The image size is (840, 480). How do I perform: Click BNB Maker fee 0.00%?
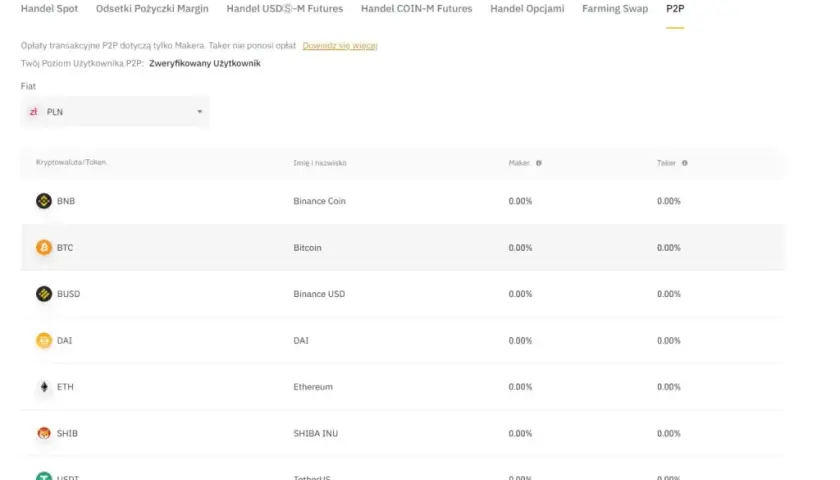[520, 201]
